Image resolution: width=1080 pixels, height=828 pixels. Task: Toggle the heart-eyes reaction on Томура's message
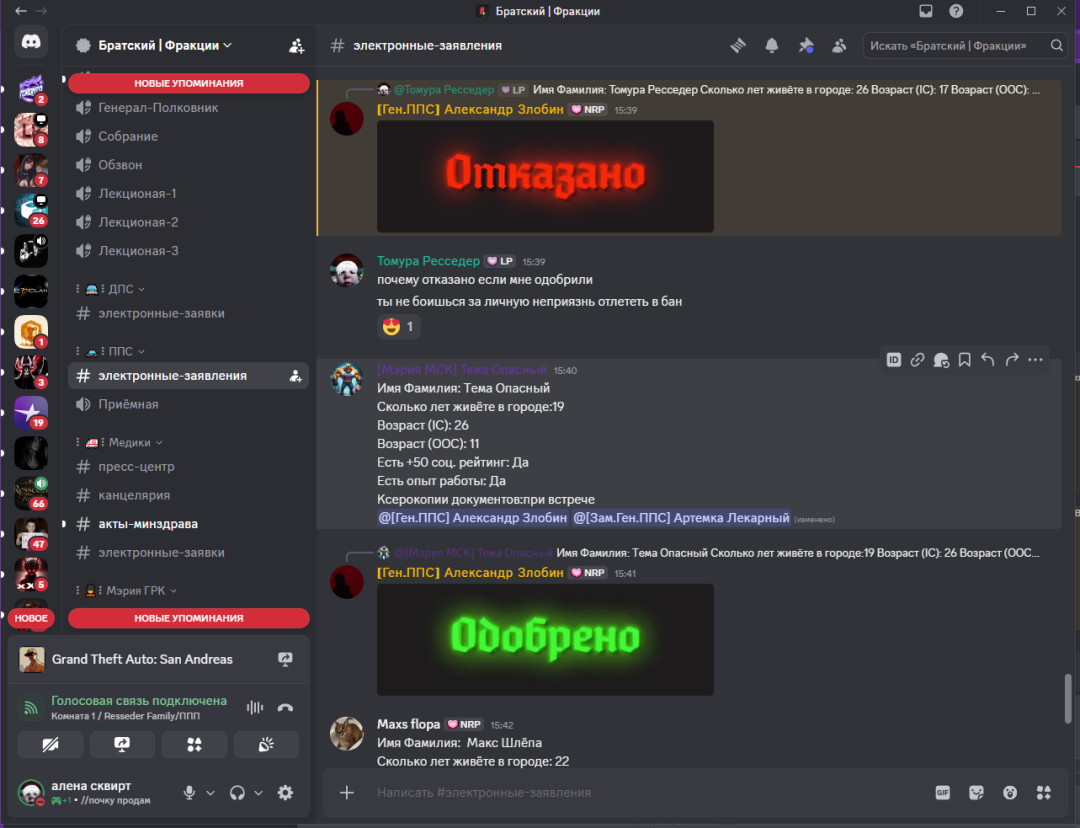tap(399, 327)
